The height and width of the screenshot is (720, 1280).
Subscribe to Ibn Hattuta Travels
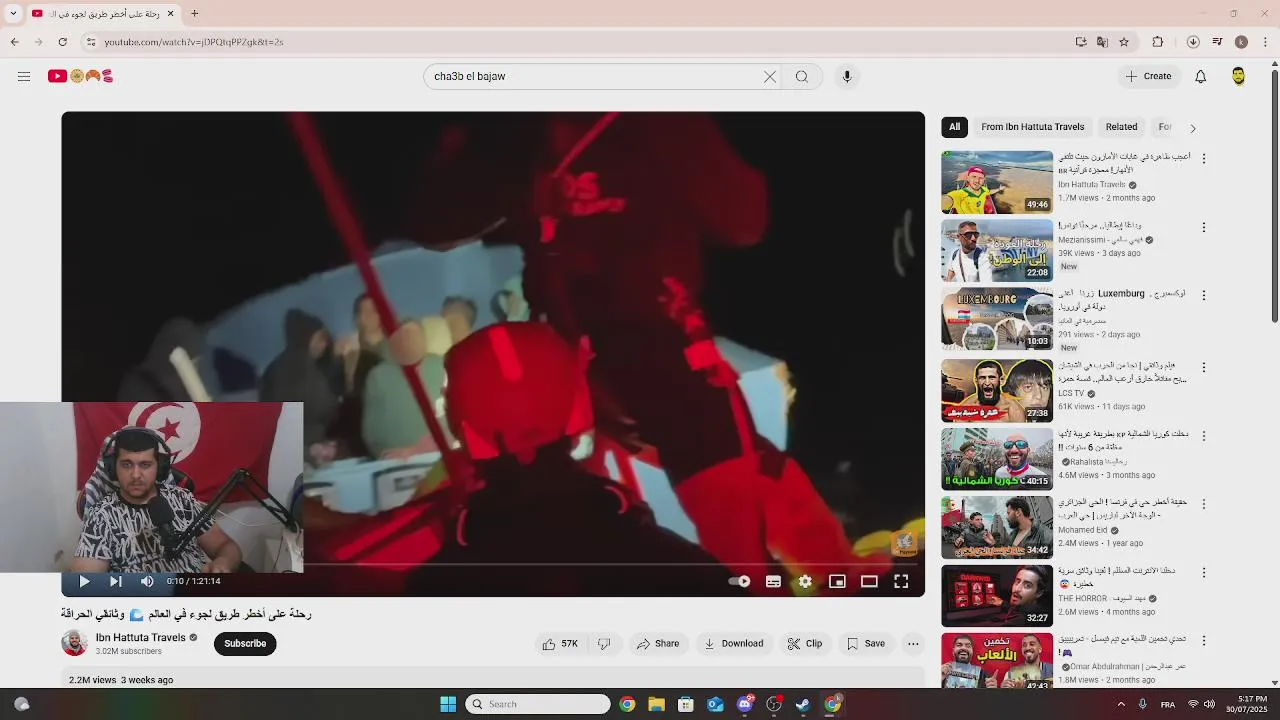pyautogui.click(x=245, y=644)
